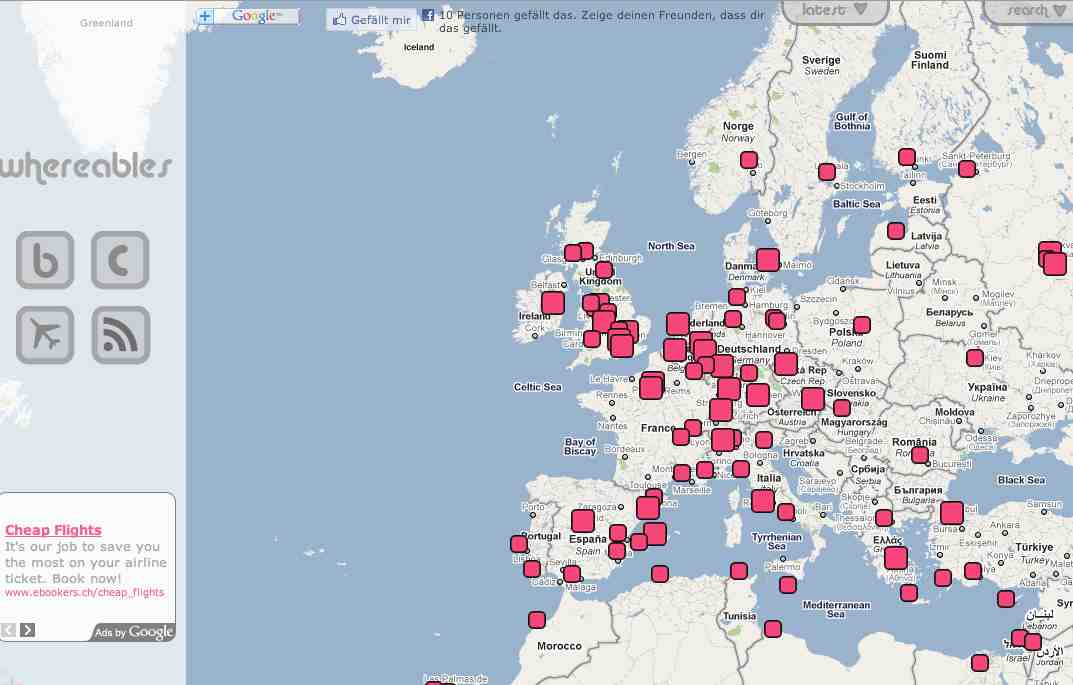Click the plus icon beside the Google logo
The image size is (1073, 685).
(x=205, y=16)
